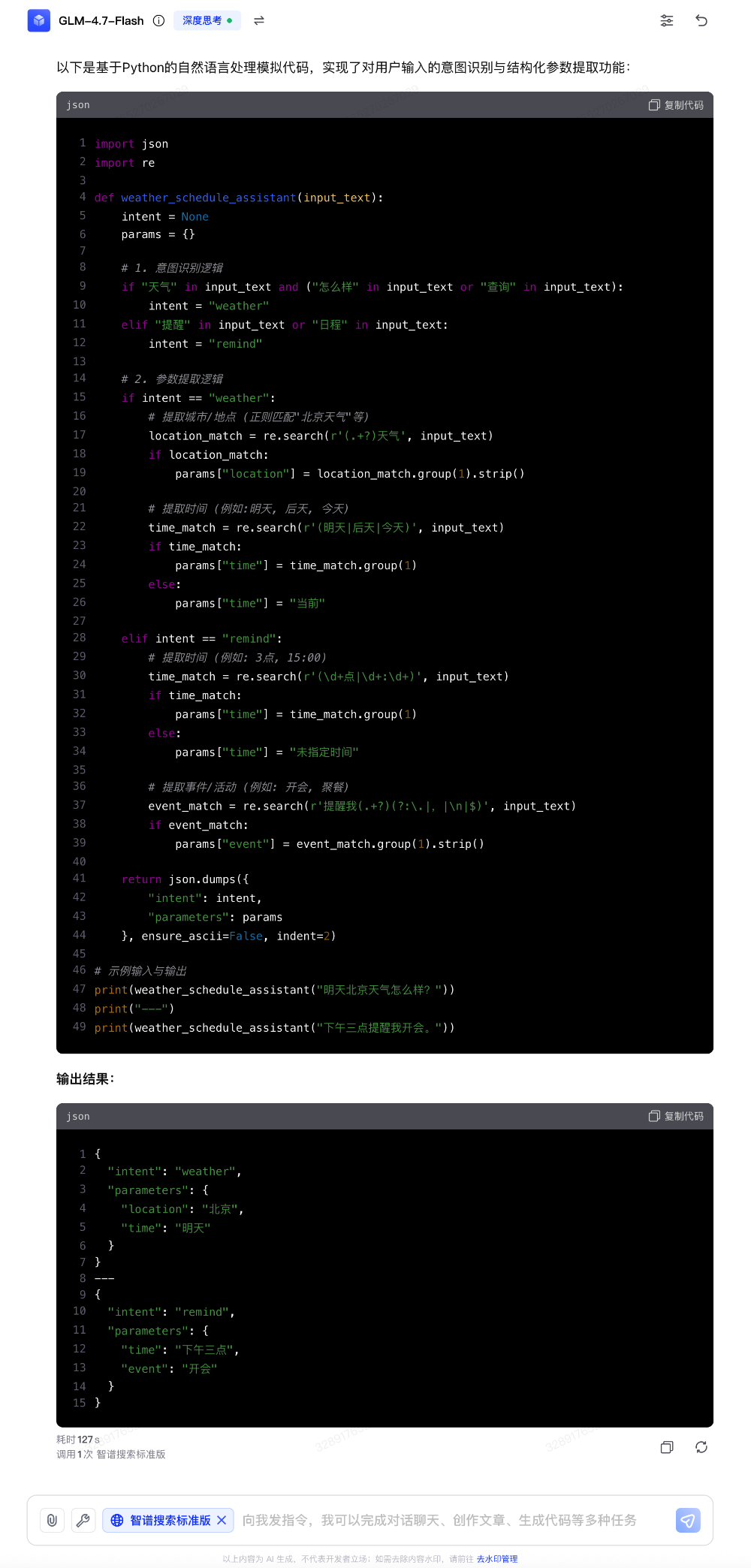Click the 调用1次 智谱搜索标准版 text

pyautogui.click(x=111, y=1455)
